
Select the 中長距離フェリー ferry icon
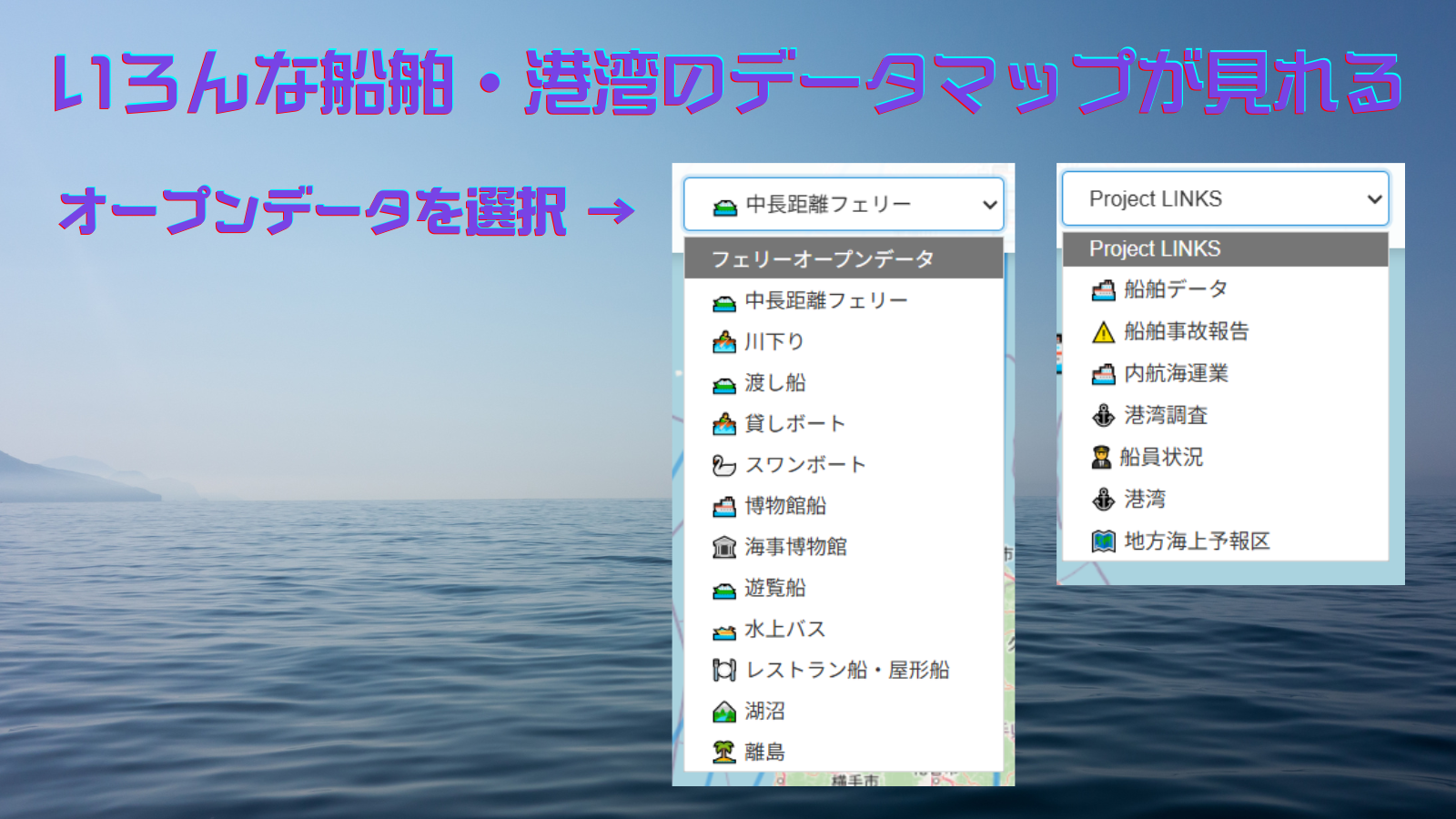723,300
